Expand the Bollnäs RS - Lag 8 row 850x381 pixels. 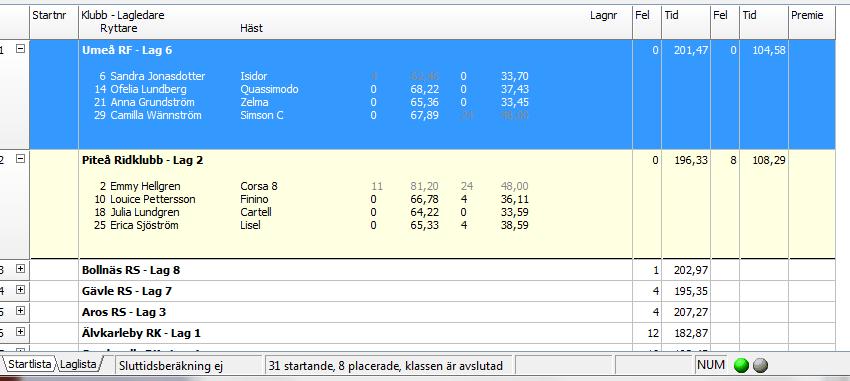(20, 269)
